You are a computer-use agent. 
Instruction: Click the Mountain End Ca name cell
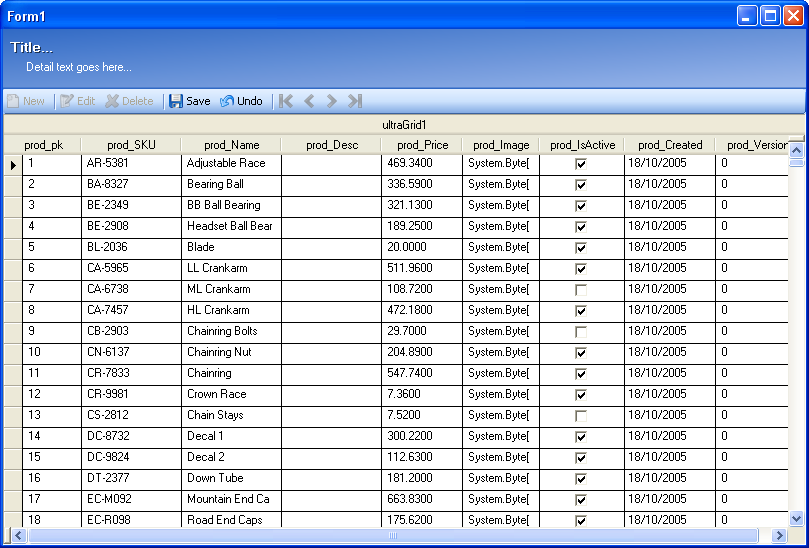point(230,499)
